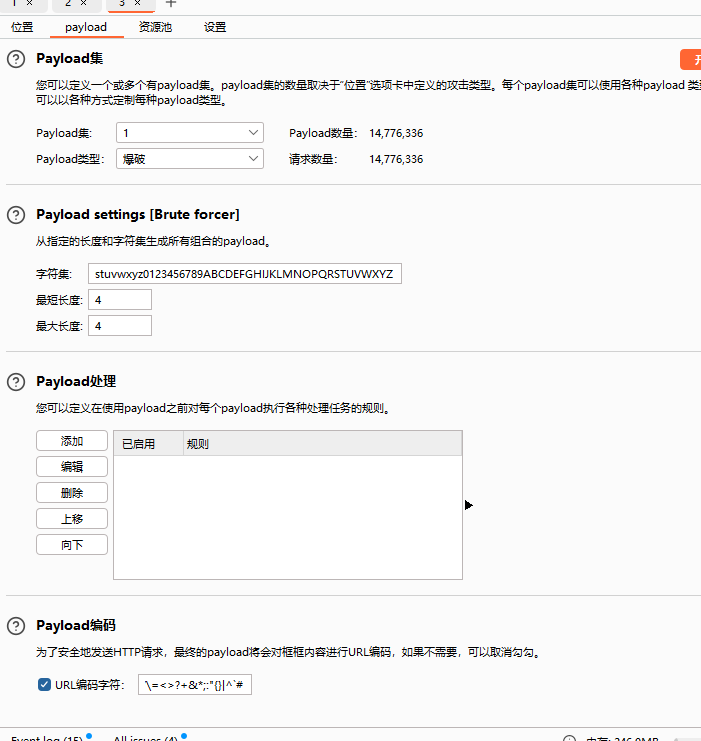Open help for Payload集 section
Image resolution: width=701 pixels, height=741 pixels.
[16, 59]
